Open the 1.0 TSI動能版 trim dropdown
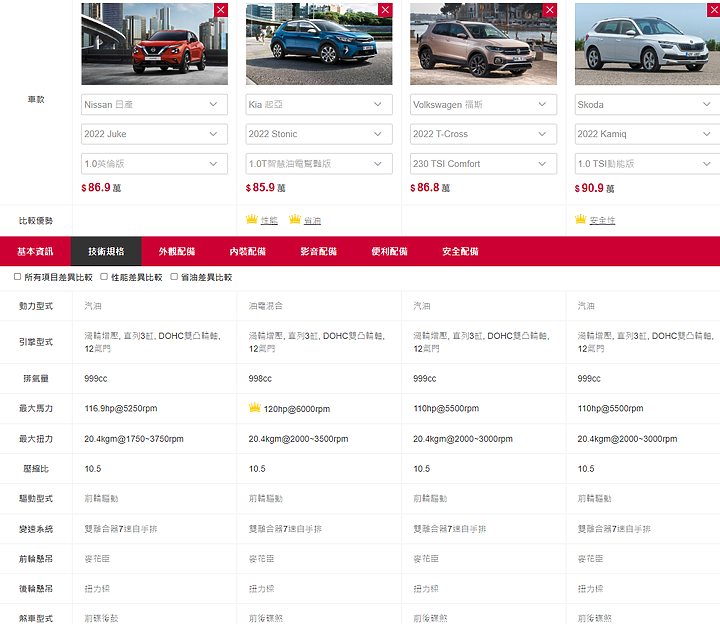720x624 pixels. pyautogui.click(x=647, y=163)
